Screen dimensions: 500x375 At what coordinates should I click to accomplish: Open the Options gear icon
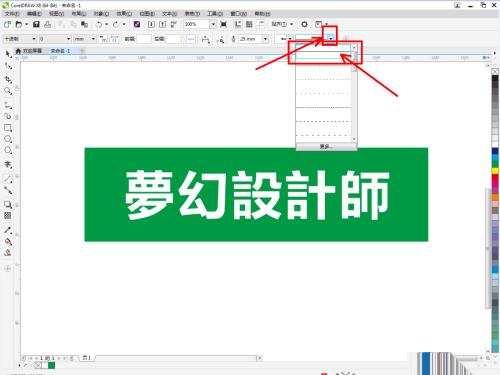[x=304, y=24]
